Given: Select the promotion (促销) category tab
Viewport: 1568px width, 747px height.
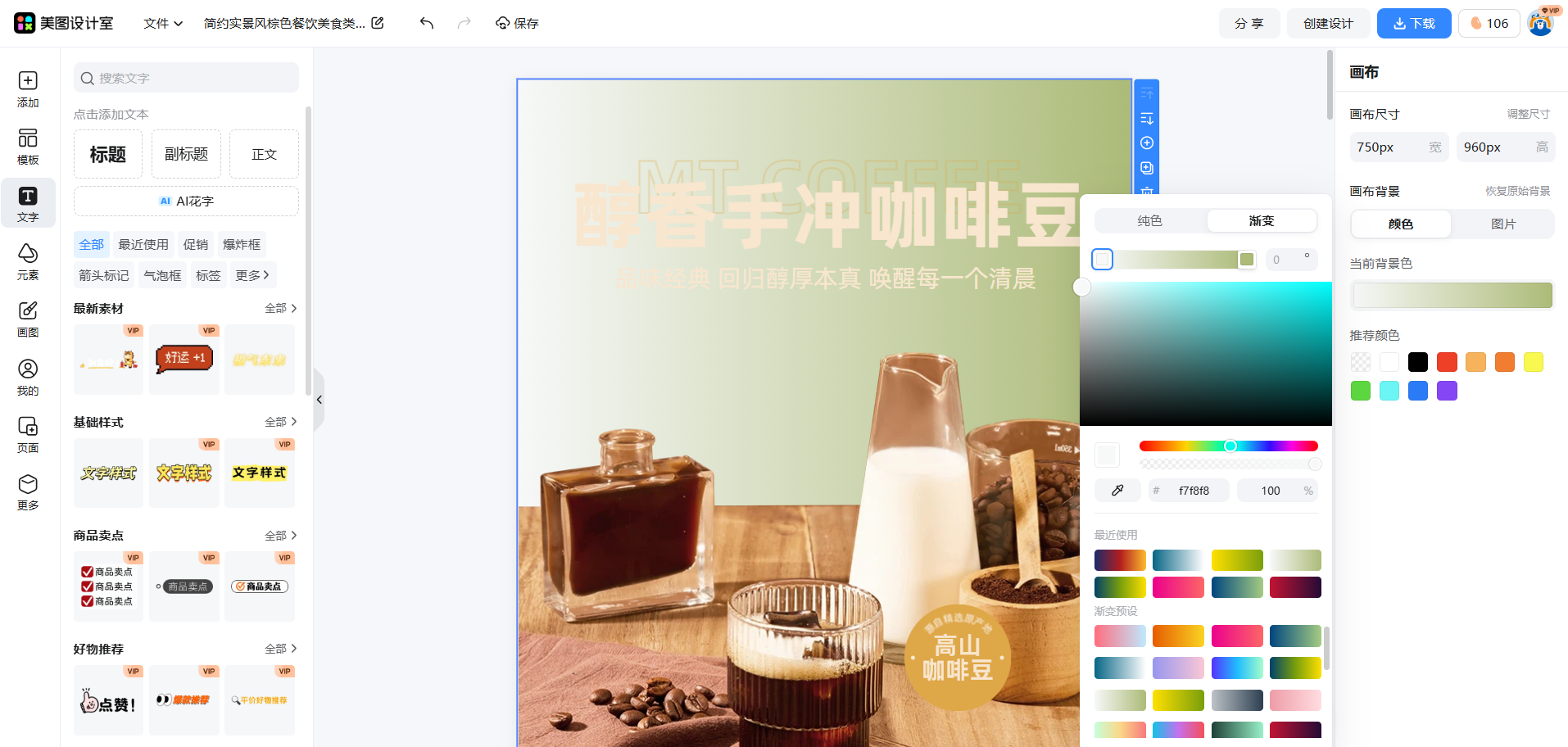Looking at the screenshot, I should 196,244.
